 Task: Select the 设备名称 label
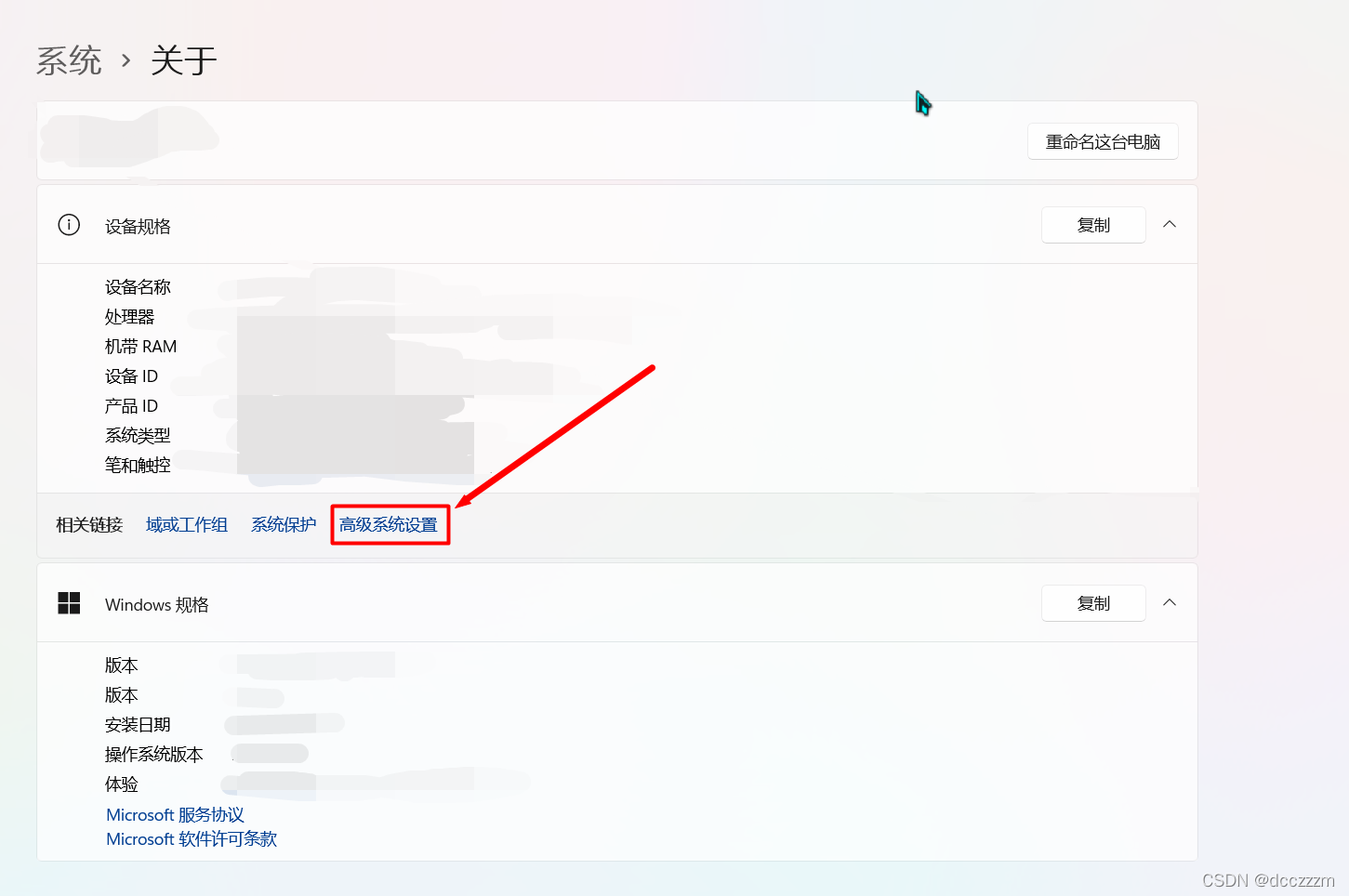[x=138, y=287]
